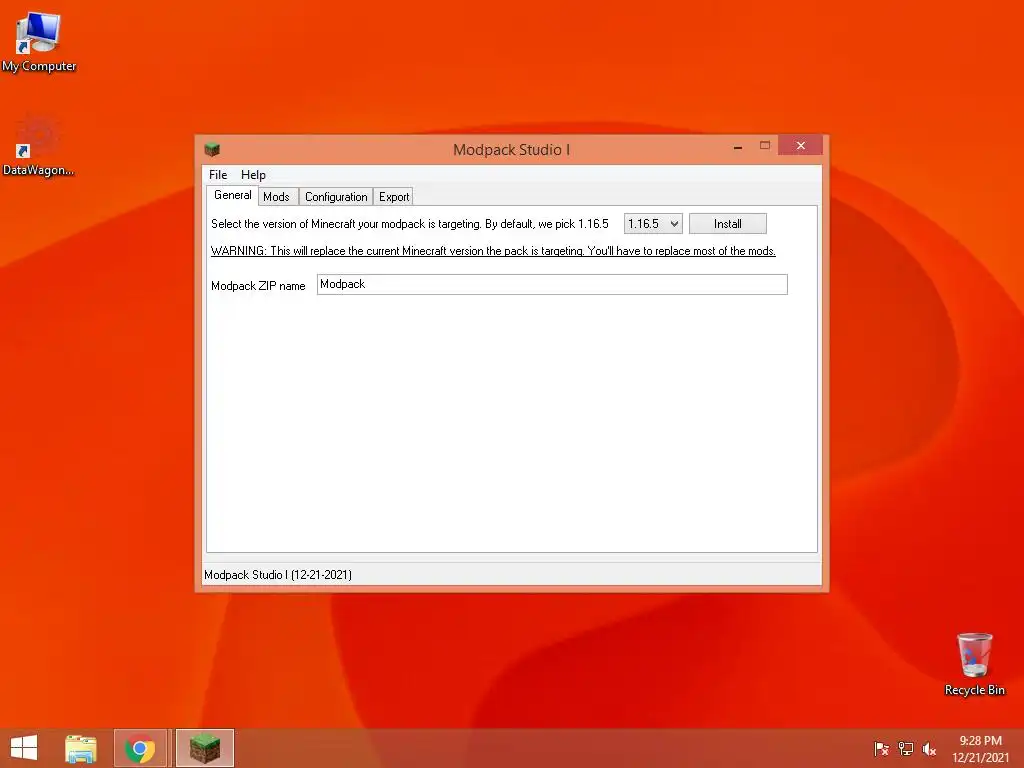Minimize the Modpack Studio window
1024x768 pixels.
[738, 146]
